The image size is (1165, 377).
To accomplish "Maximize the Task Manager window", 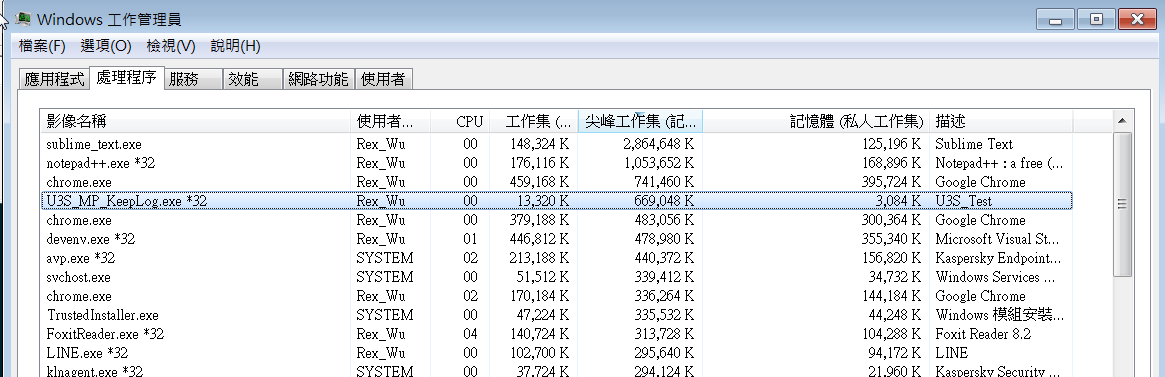I will 1097,20.
